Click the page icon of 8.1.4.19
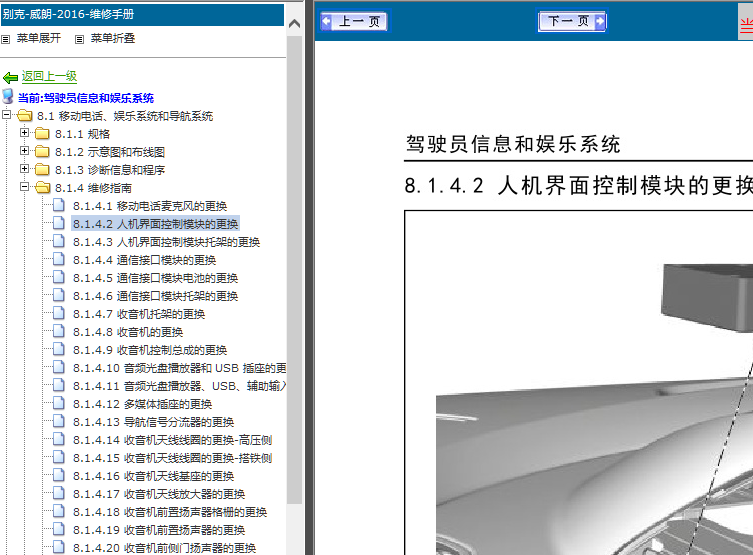Viewport: 753px width, 555px height. [x=59, y=529]
